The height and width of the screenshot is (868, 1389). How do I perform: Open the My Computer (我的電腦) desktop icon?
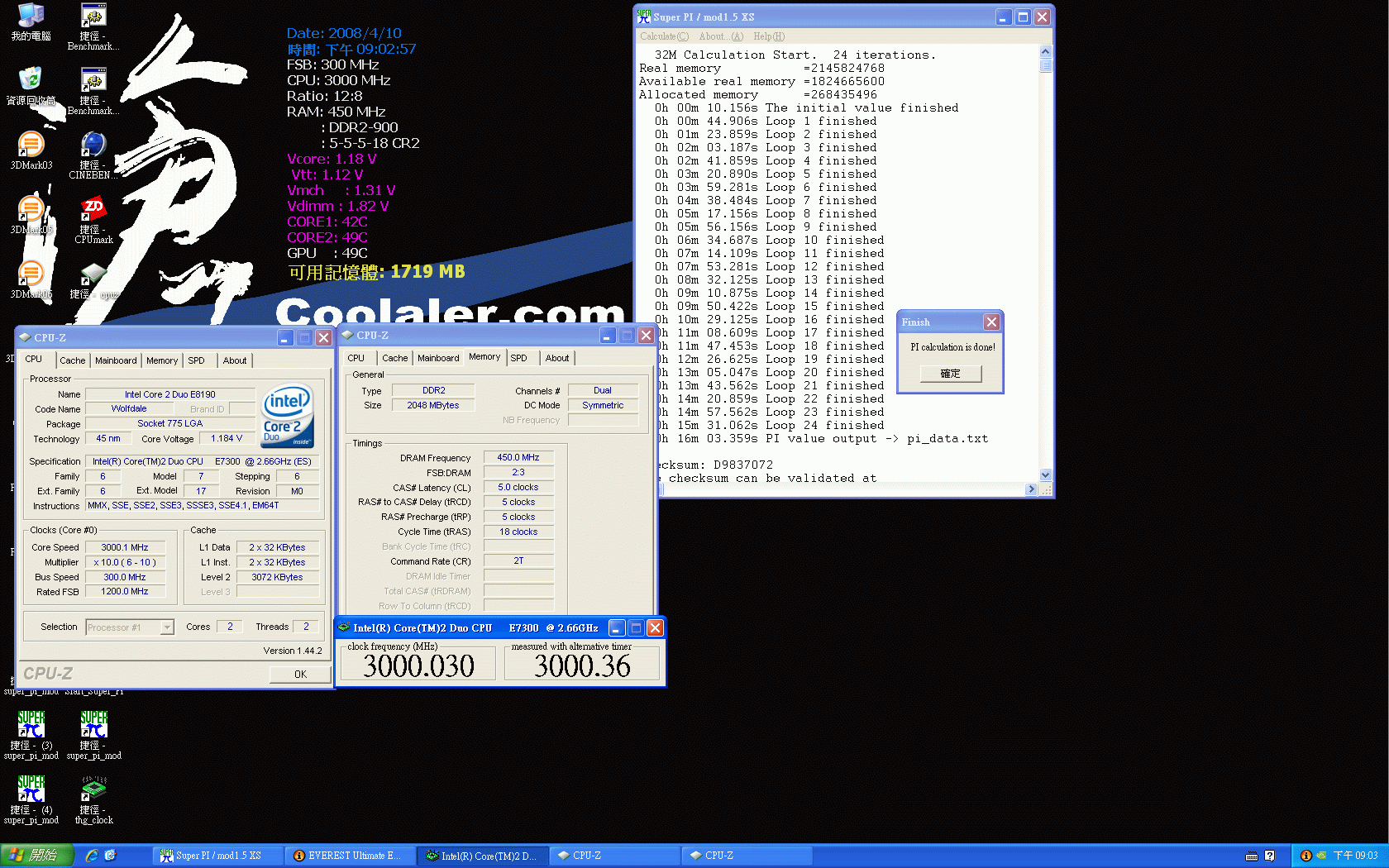coord(31,21)
